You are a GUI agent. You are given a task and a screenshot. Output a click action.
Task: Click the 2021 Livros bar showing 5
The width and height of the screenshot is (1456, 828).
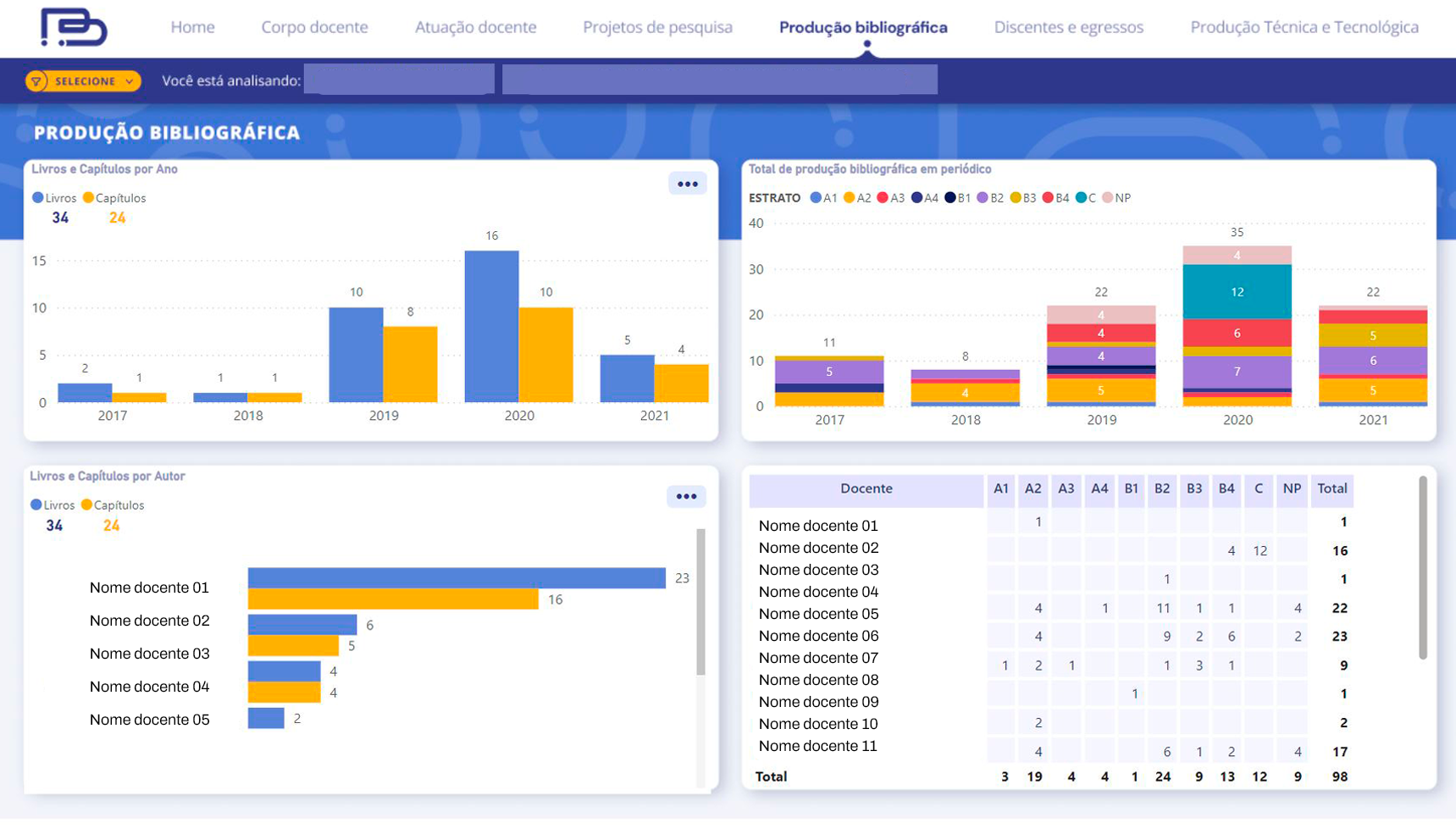tap(627, 378)
